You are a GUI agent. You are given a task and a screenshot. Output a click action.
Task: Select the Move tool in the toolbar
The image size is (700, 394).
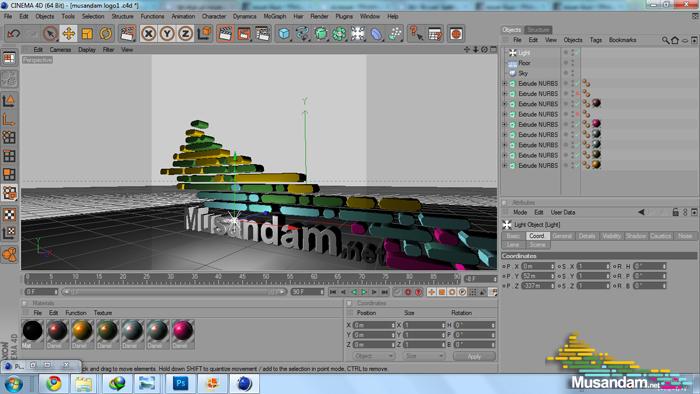pos(68,33)
